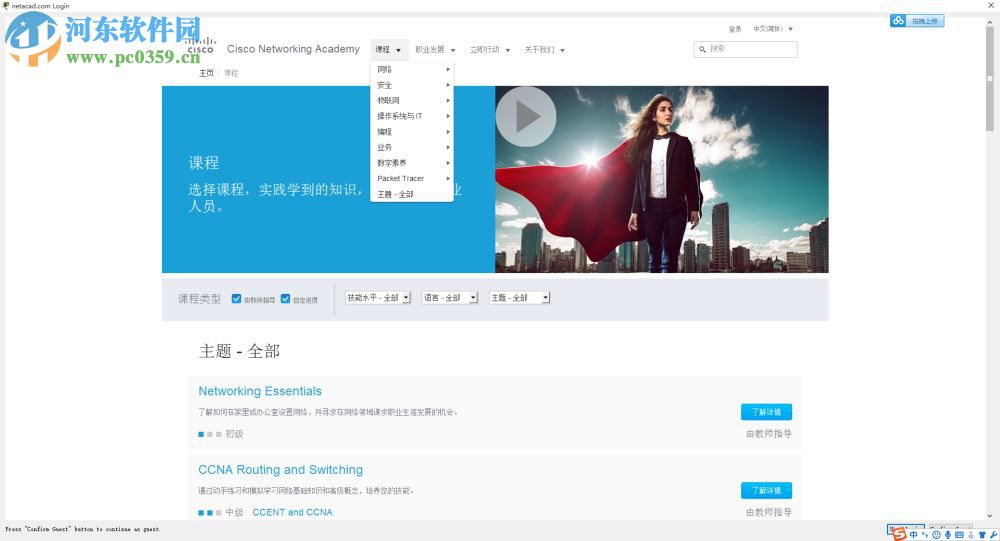Screen dimensions: 1000x541
Task: Click the skin shirt icon in IME bar
Action: point(982,535)
